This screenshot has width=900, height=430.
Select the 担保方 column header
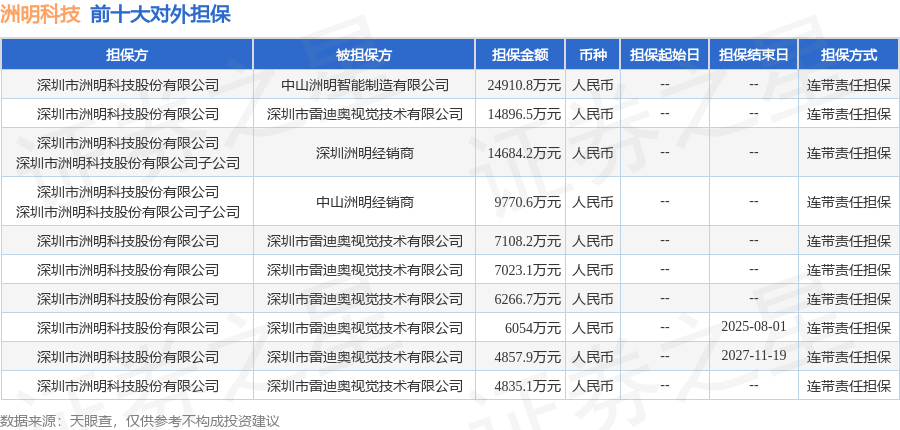[127, 55]
